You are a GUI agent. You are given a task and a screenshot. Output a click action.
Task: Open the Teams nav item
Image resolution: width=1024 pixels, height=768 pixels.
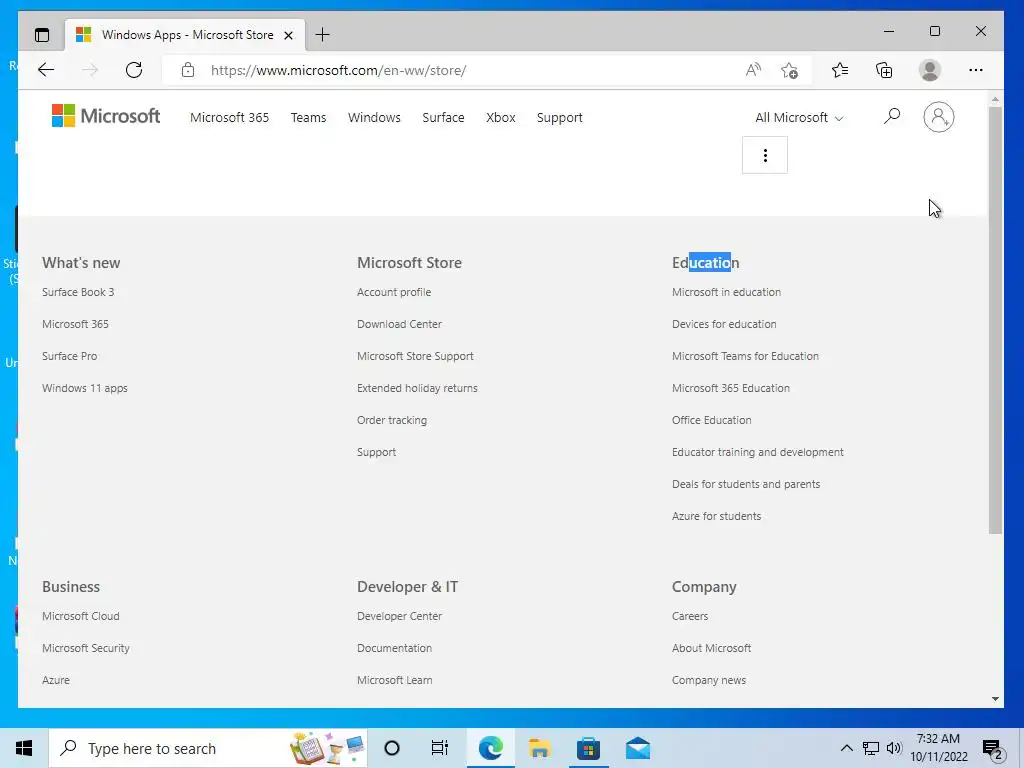pyautogui.click(x=308, y=118)
